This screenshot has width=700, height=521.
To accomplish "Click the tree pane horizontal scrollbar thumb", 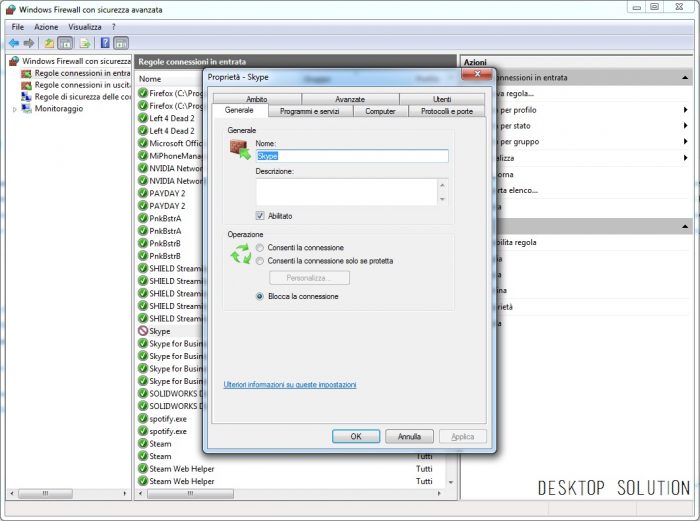I will pos(46,494).
